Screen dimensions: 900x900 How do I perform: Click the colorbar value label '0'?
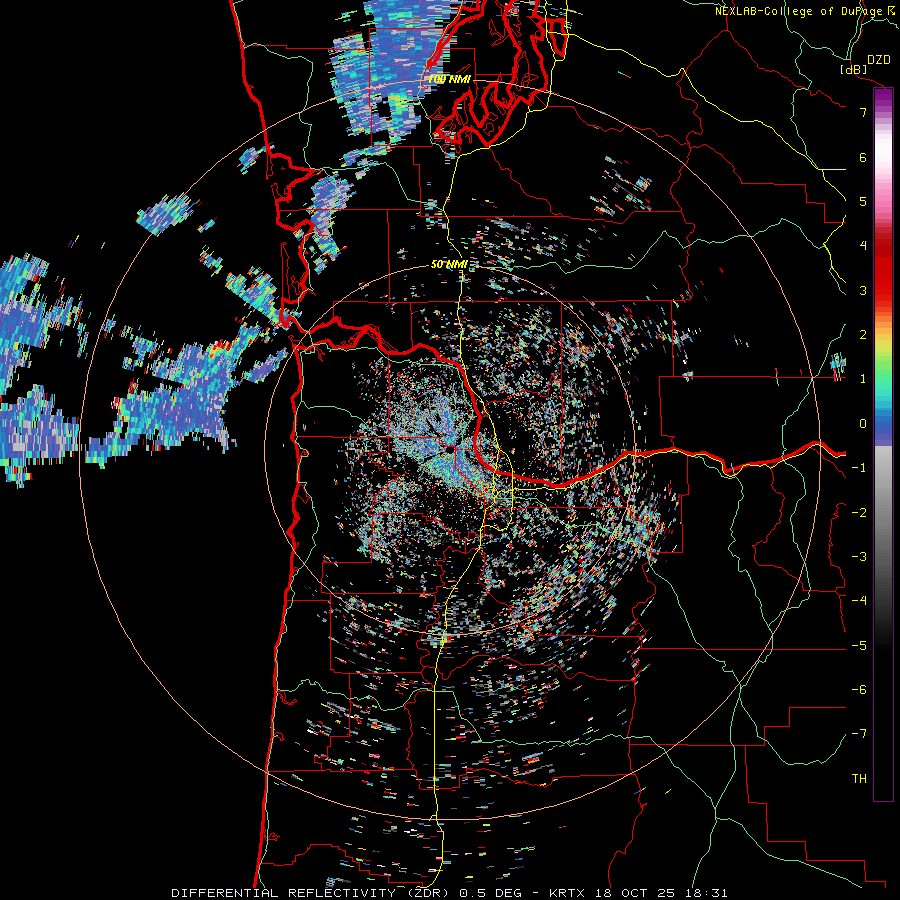(863, 424)
